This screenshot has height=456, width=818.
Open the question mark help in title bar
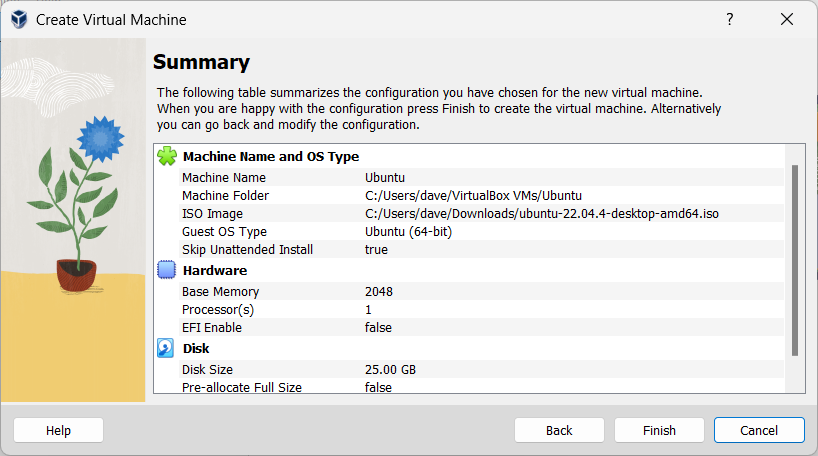click(x=730, y=19)
